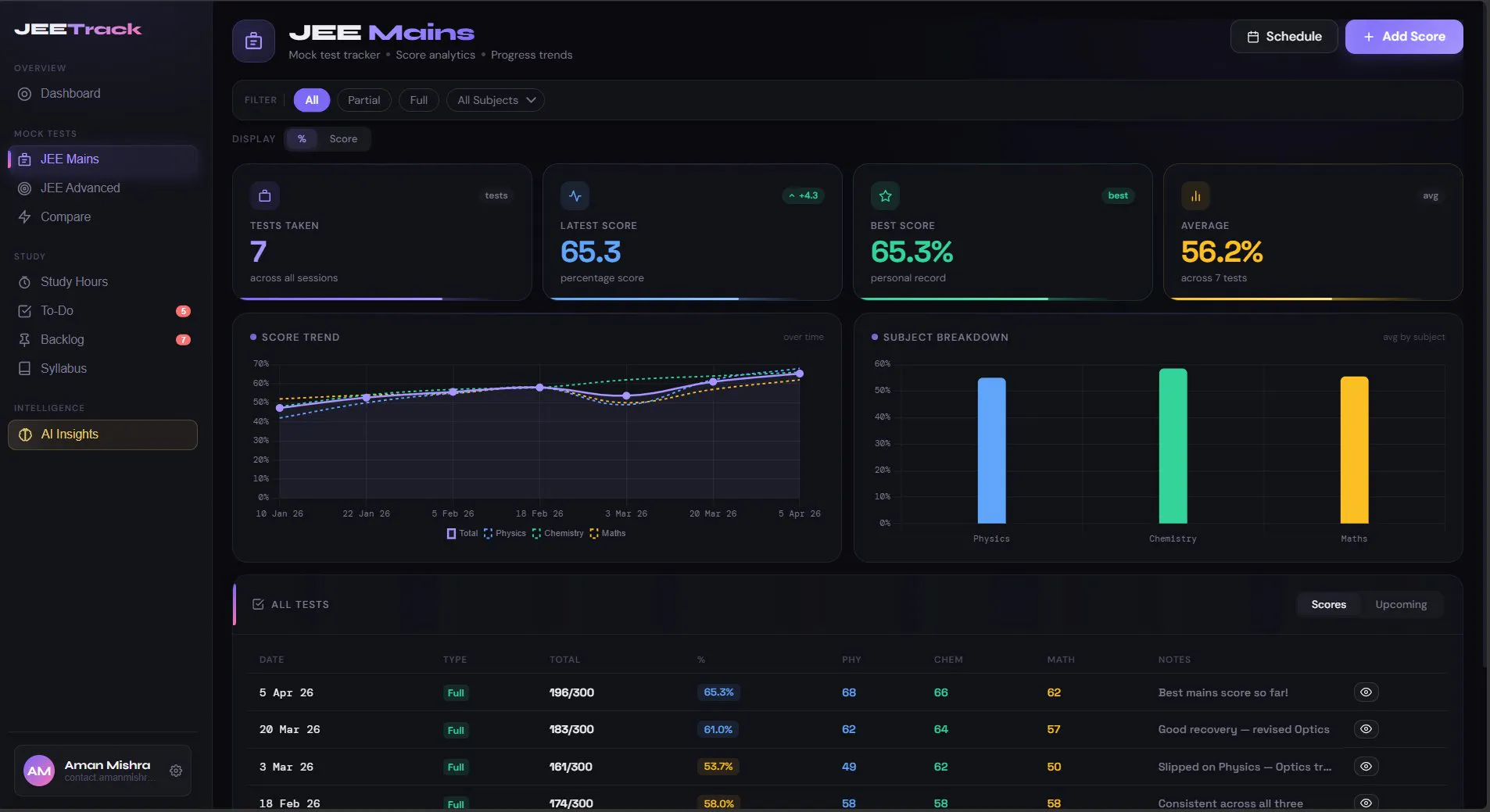Click the To-Do badge showing 5
Image resolution: width=1490 pixels, height=812 pixels.
coord(183,311)
